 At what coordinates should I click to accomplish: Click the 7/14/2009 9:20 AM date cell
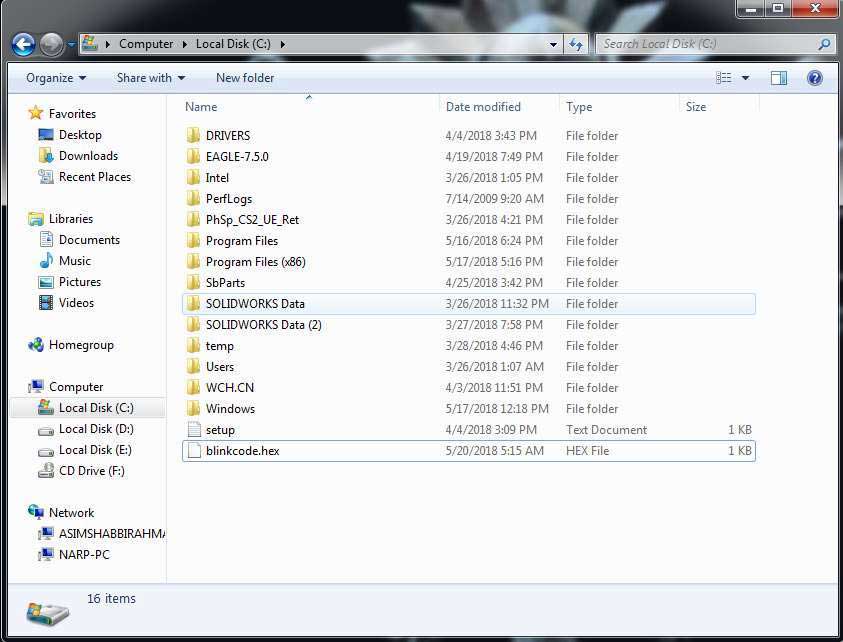(494, 198)
